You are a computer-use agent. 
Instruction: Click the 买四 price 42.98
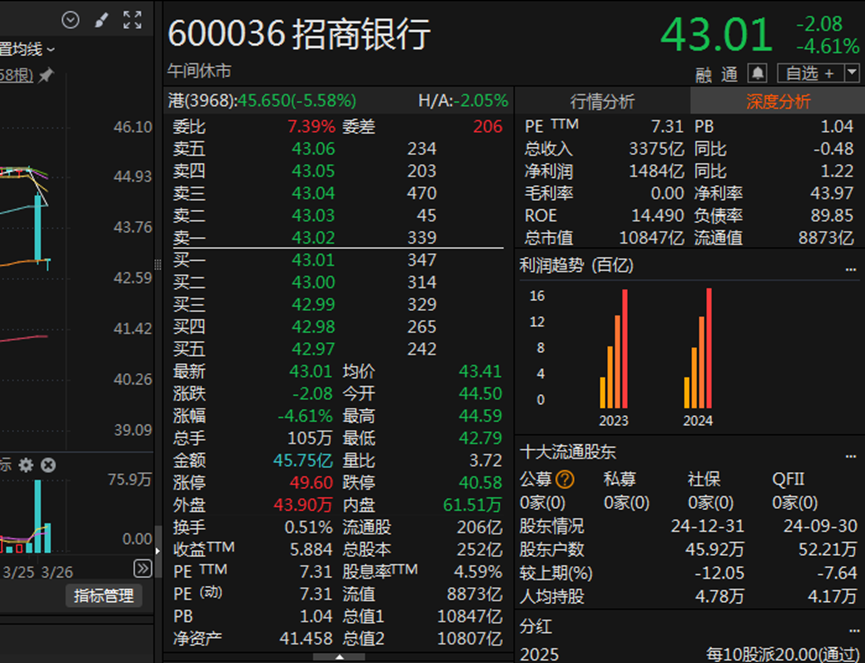[313, 327]
